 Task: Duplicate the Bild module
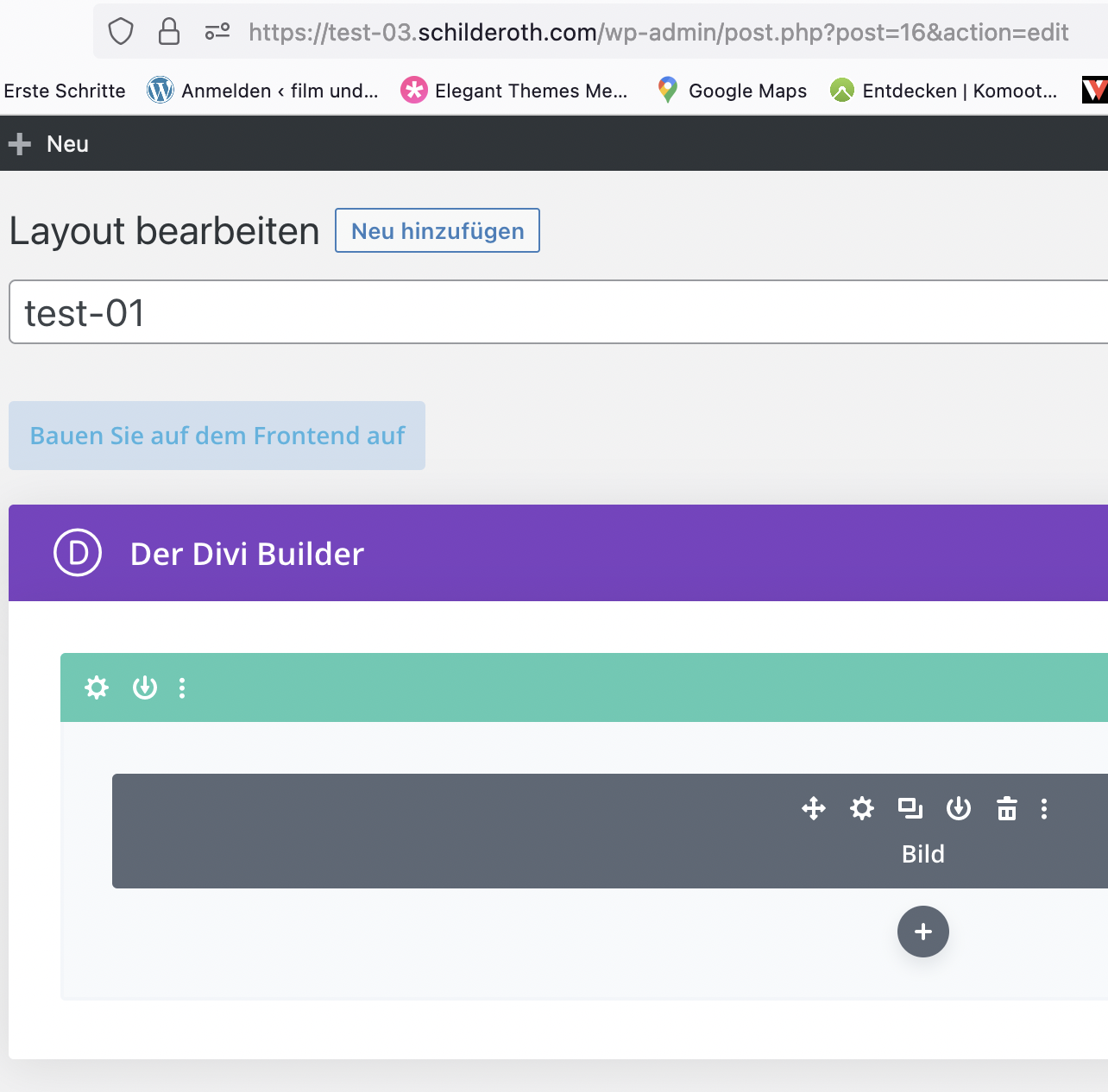tap(910, 808)
